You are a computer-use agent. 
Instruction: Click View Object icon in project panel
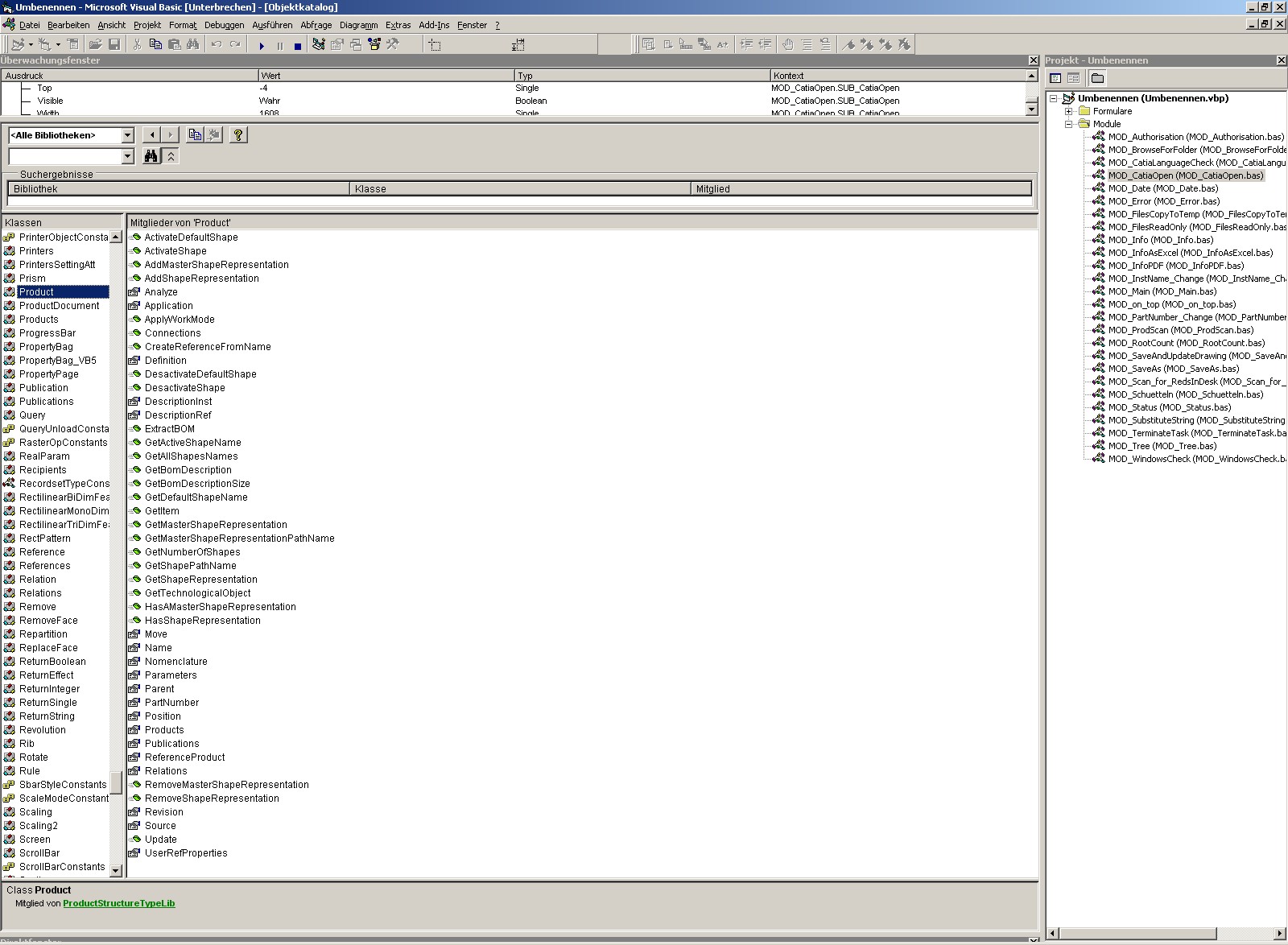point(1073,78)
